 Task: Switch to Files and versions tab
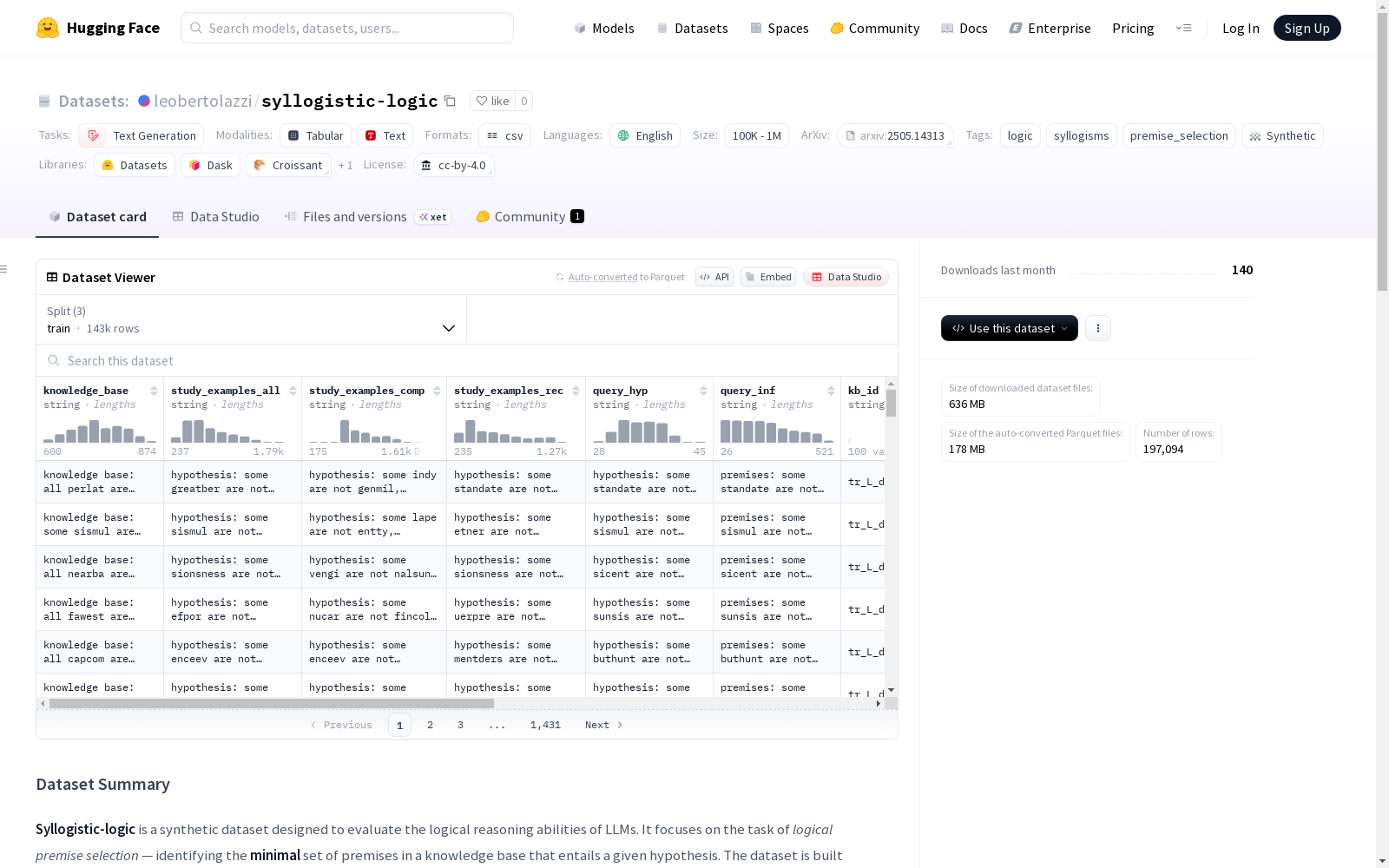pyautogui.click(x=367, y=217)
